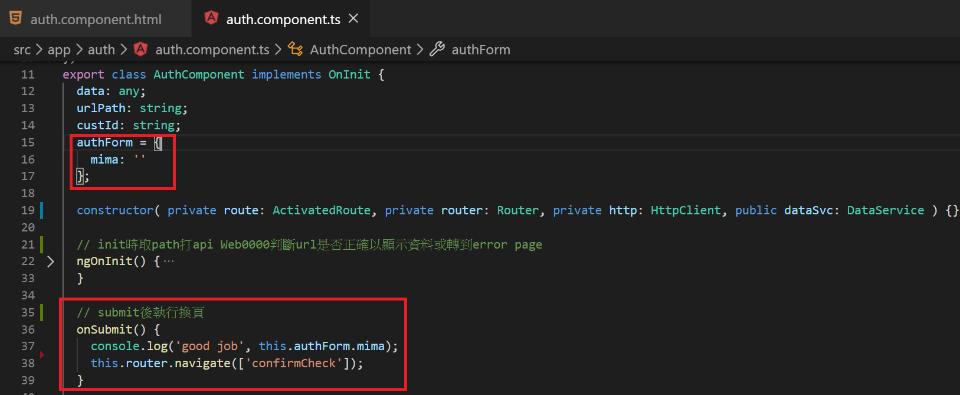Click the class symbol icon in the breadcrumb

pos(296,50)
